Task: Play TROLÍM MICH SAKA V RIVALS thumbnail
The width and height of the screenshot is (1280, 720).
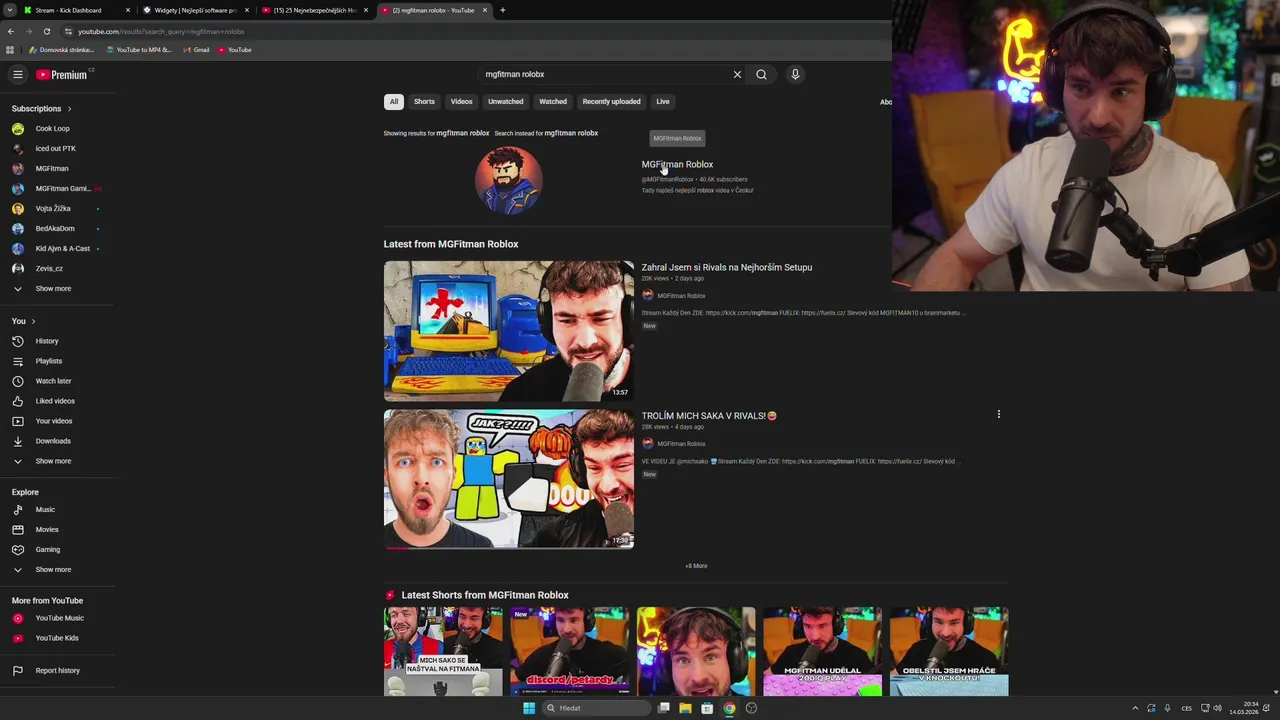Action: coord(508,479)
